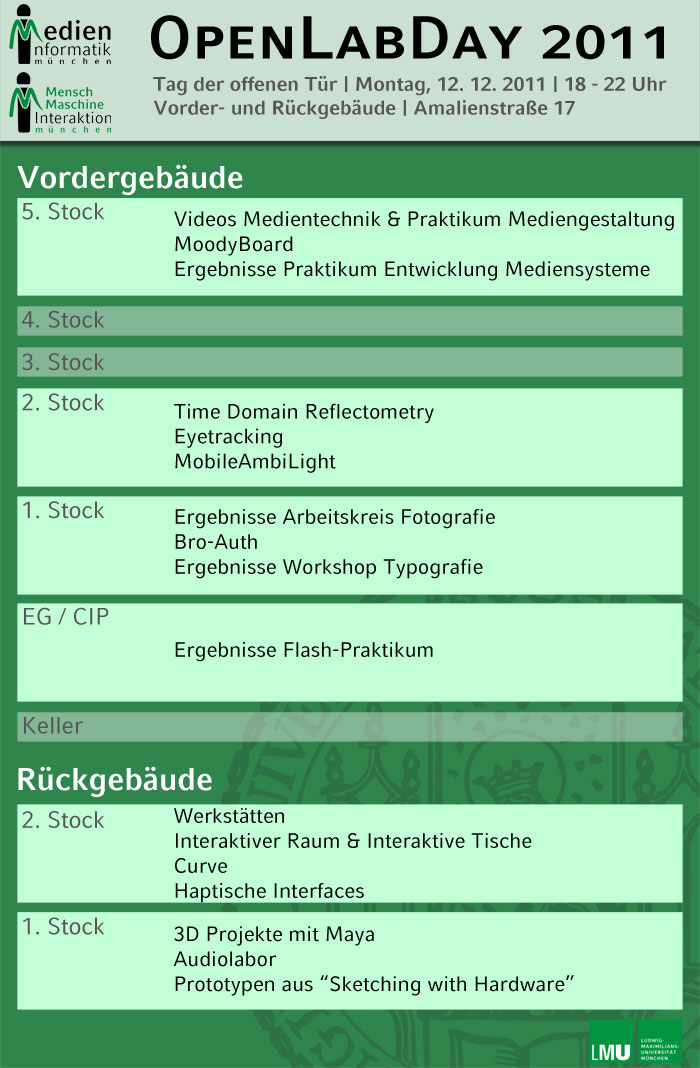Select the Rückgebäude section heading
Viewport: 700px width, 1068px height.
(x=114, y=781)
